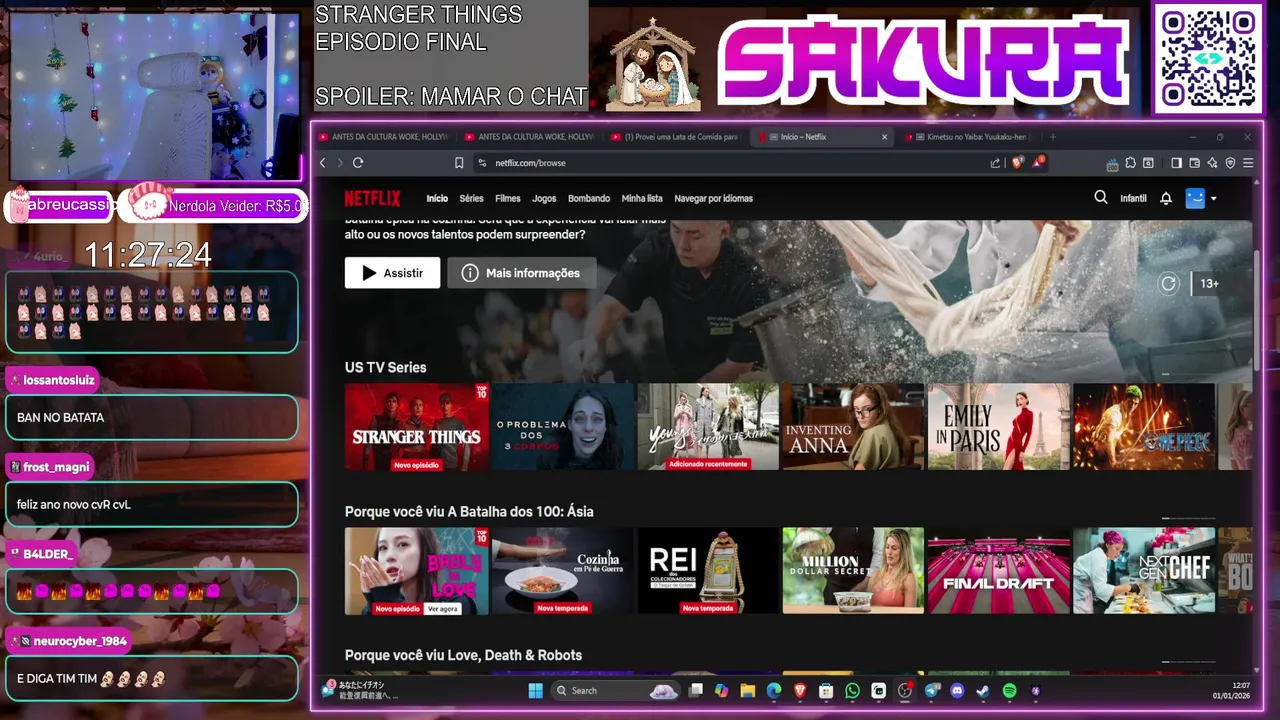Open Spotify from the taskbar
Viewport: 1280px width, 720px height.
1009,690
